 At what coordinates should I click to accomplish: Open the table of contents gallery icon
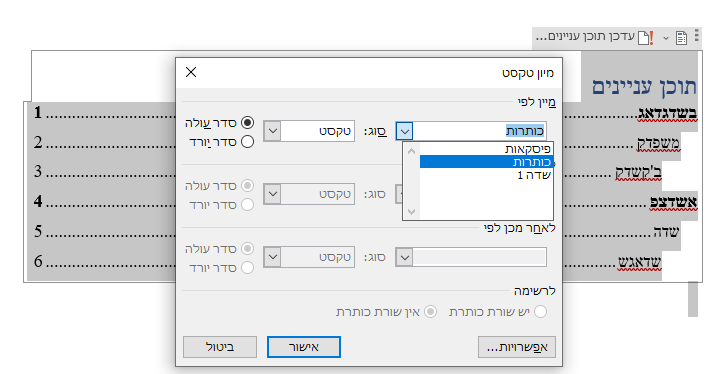pos(681,38)
